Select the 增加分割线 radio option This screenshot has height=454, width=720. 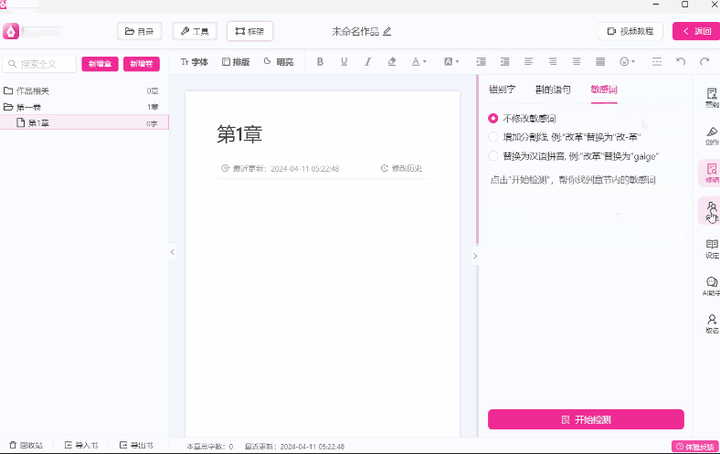pyautogui.click(x=493, y=137)
